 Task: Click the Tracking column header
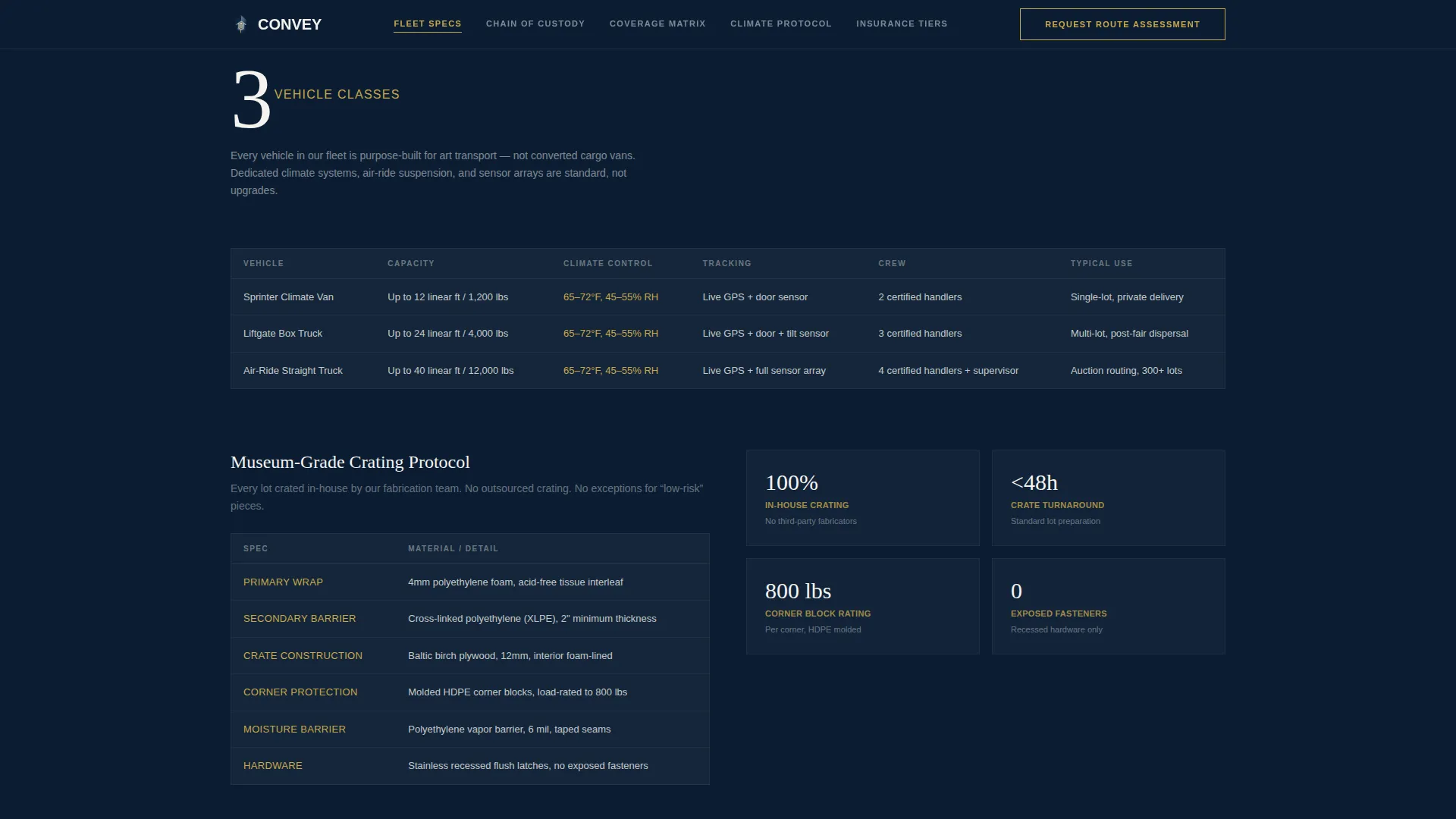pyautogui.click(x=726, y=263)
